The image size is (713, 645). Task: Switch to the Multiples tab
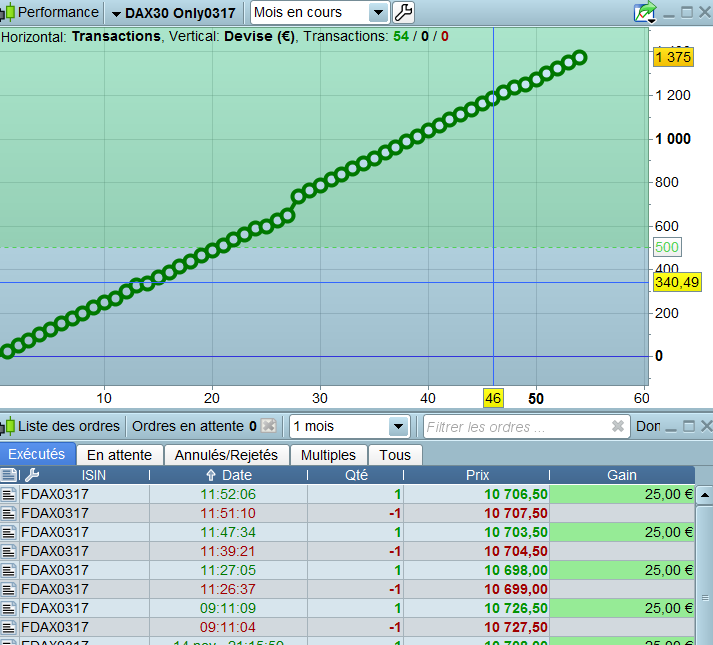tap(328, 455)
